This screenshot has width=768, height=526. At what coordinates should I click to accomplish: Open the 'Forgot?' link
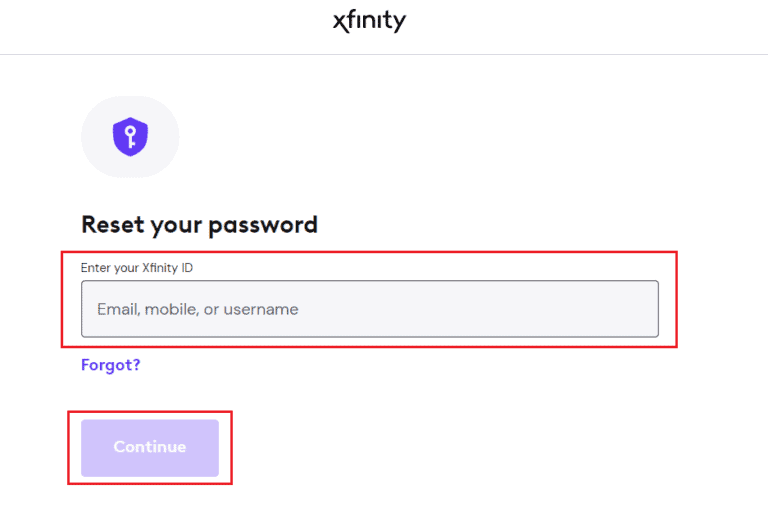(x=110, y=365)
